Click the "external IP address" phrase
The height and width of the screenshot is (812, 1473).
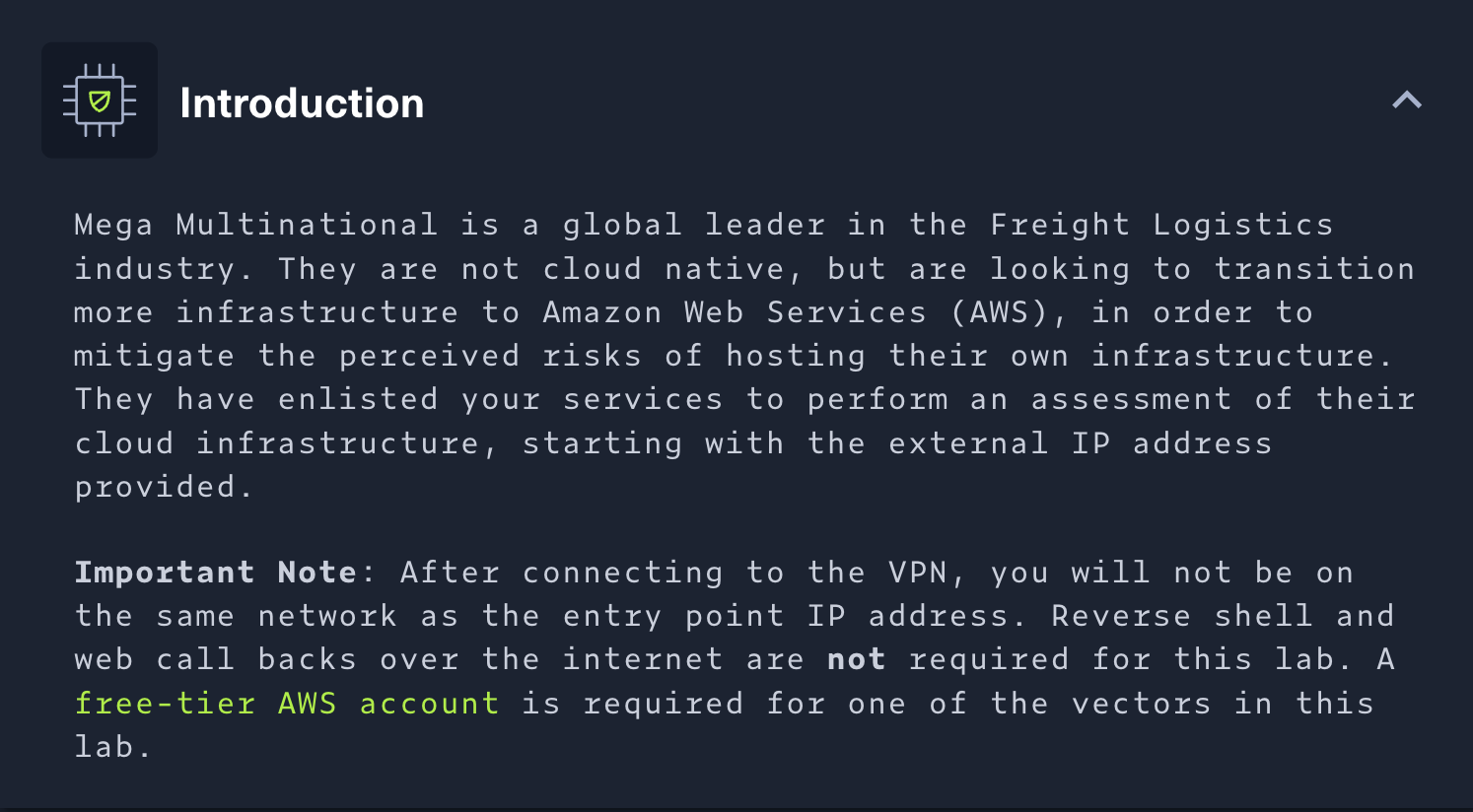click(x=1080, y=443)
